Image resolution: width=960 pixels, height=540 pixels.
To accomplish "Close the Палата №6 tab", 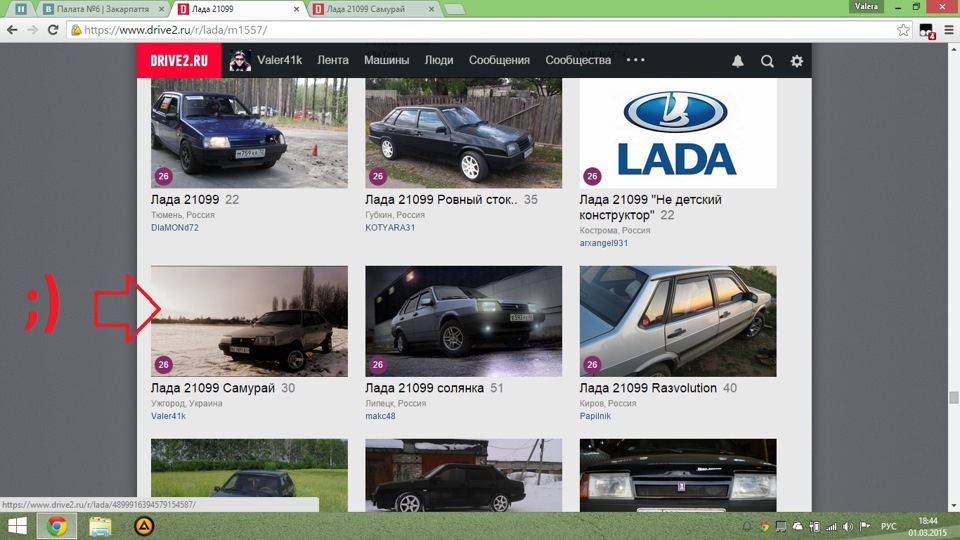I will click(x=162, y=9).
